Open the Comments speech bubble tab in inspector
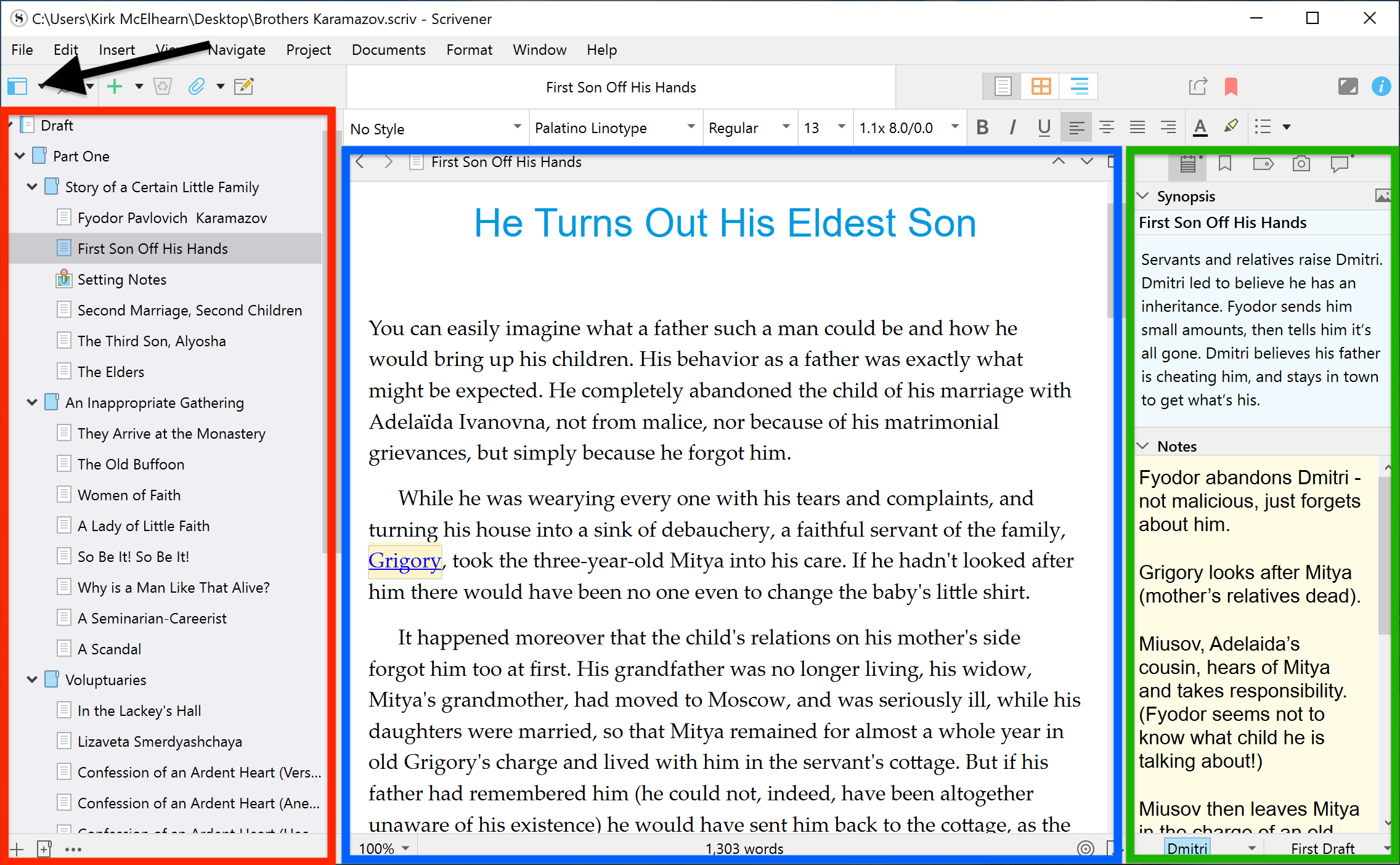This screenshot has width=1400, height=865. point(1340,164)
